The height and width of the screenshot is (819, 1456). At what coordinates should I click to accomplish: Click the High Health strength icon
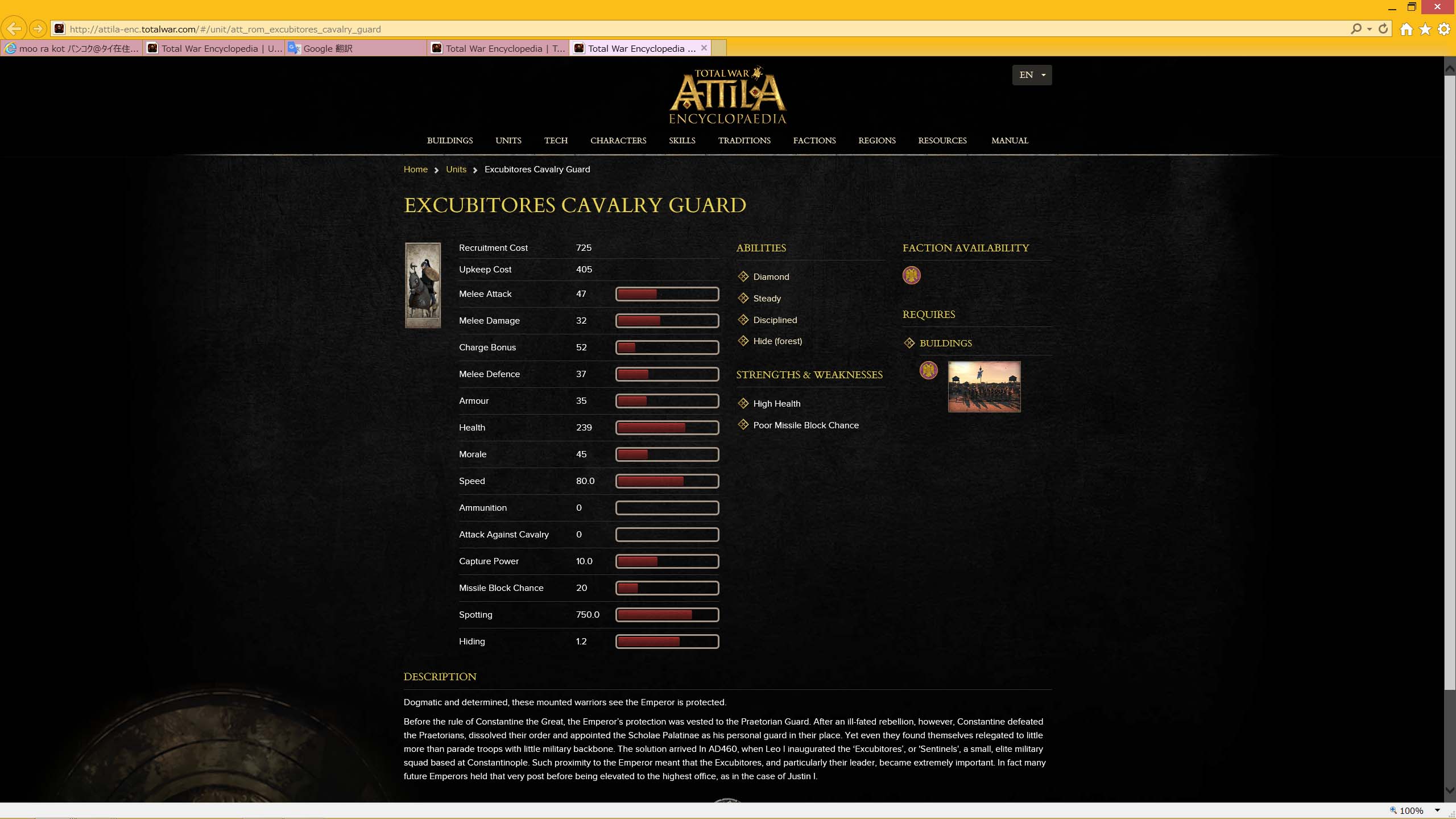743,403
